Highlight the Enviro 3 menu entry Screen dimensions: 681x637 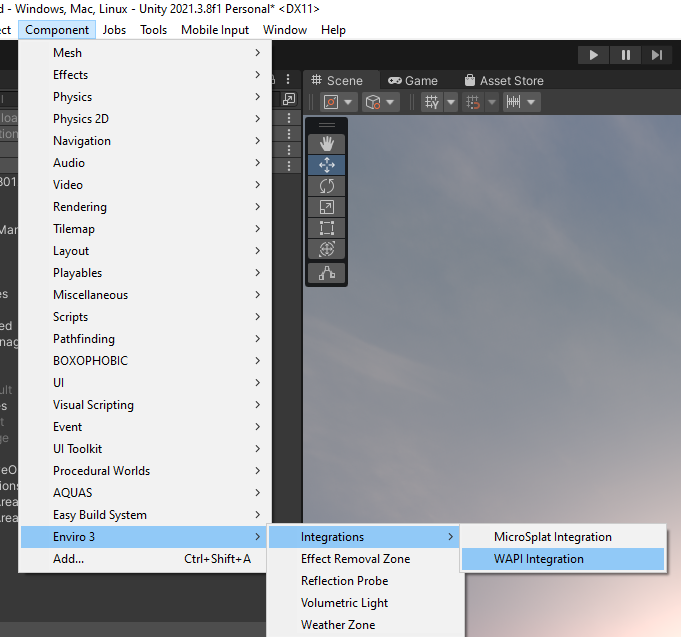click(143, 537)
